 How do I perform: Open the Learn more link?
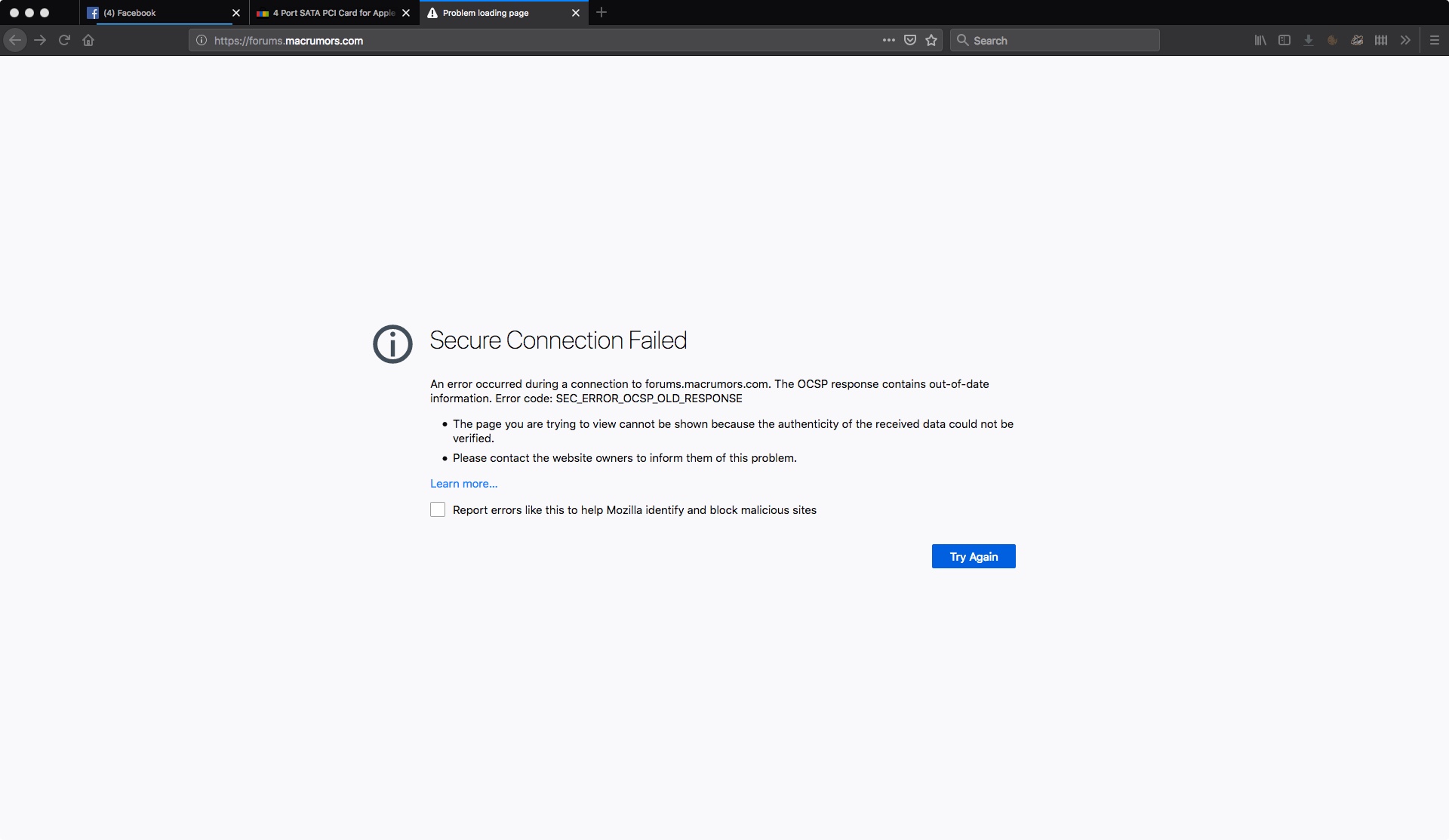coord(463,484)
